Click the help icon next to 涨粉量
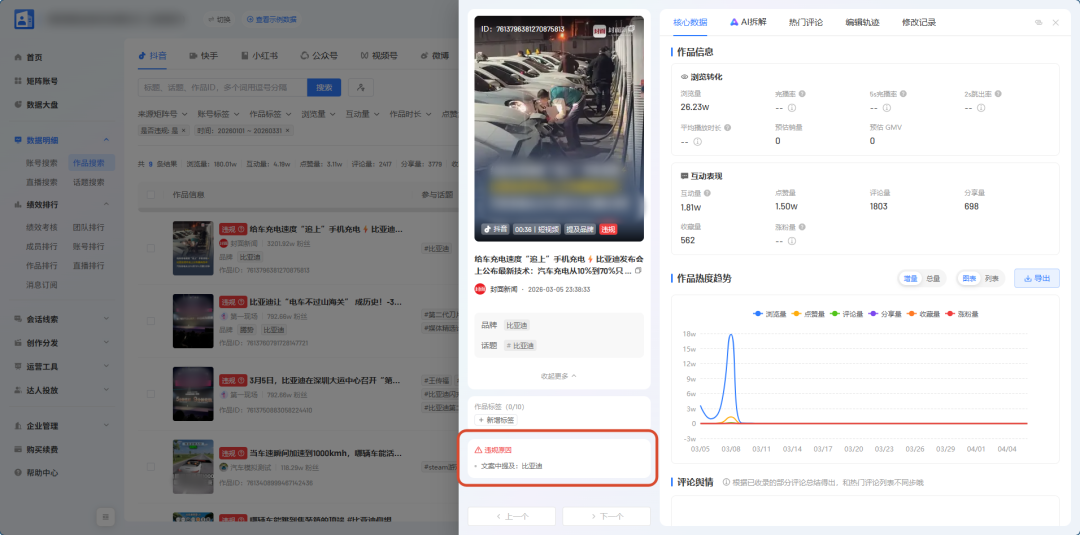This screenshot has height=535, width=1080. pos(802,227)
